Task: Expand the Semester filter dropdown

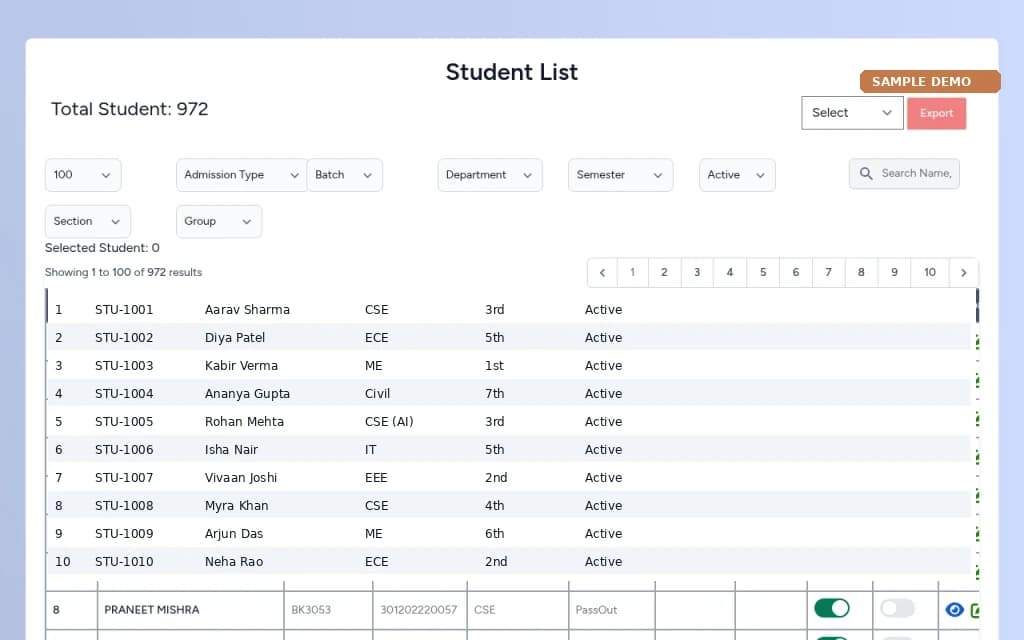Action: (620, 175)
